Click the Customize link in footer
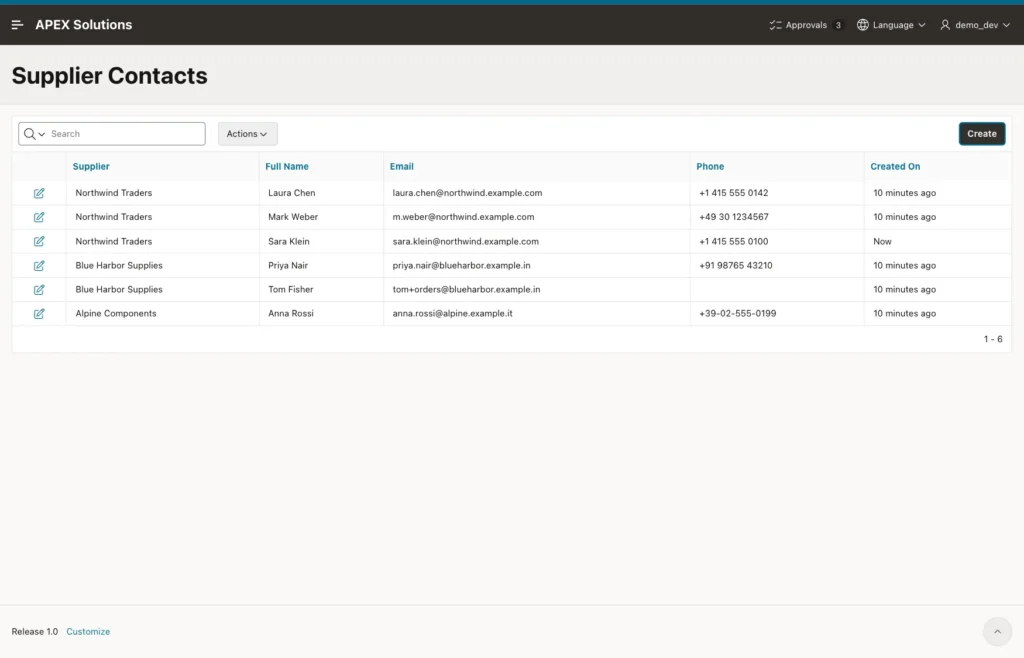This screenshot has width=1024, height=658. click(x=88, y=631)
